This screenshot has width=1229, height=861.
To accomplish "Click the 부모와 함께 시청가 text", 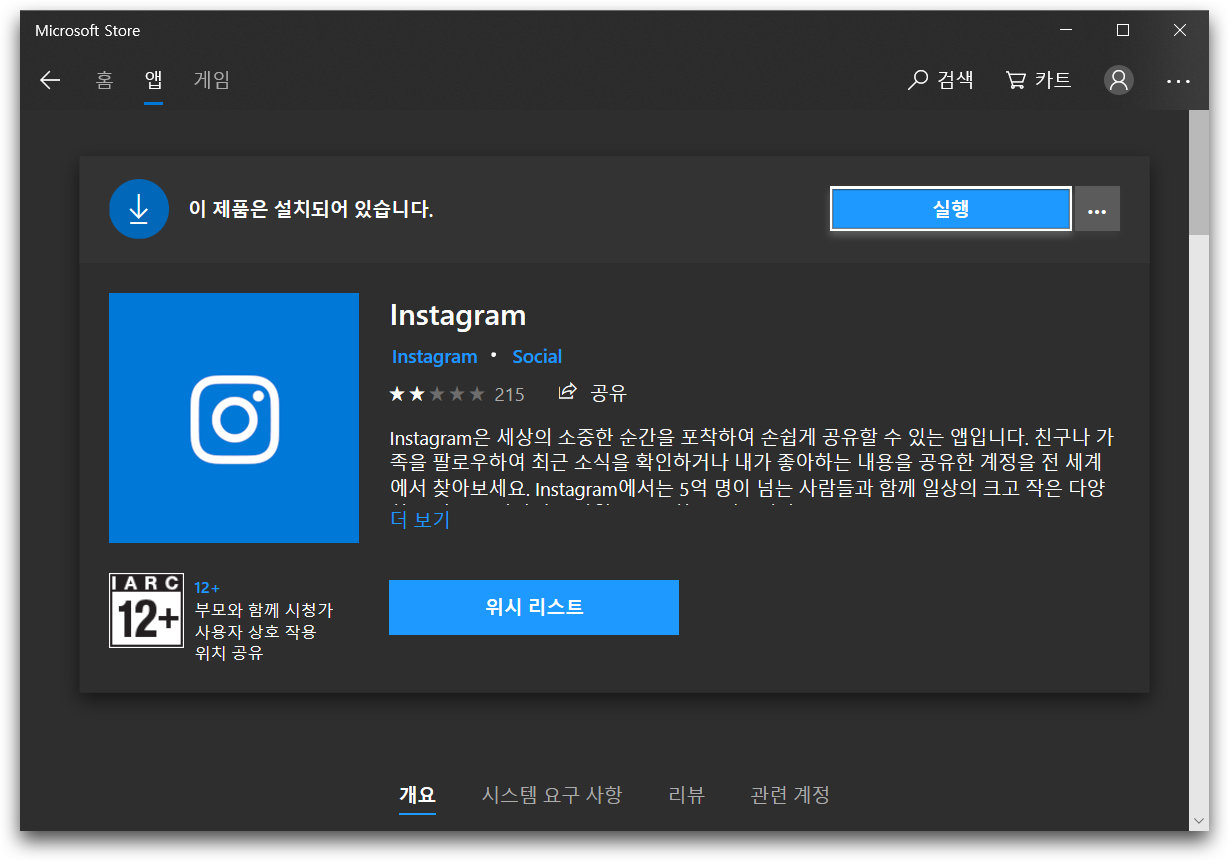I will (x=264, y=610).
